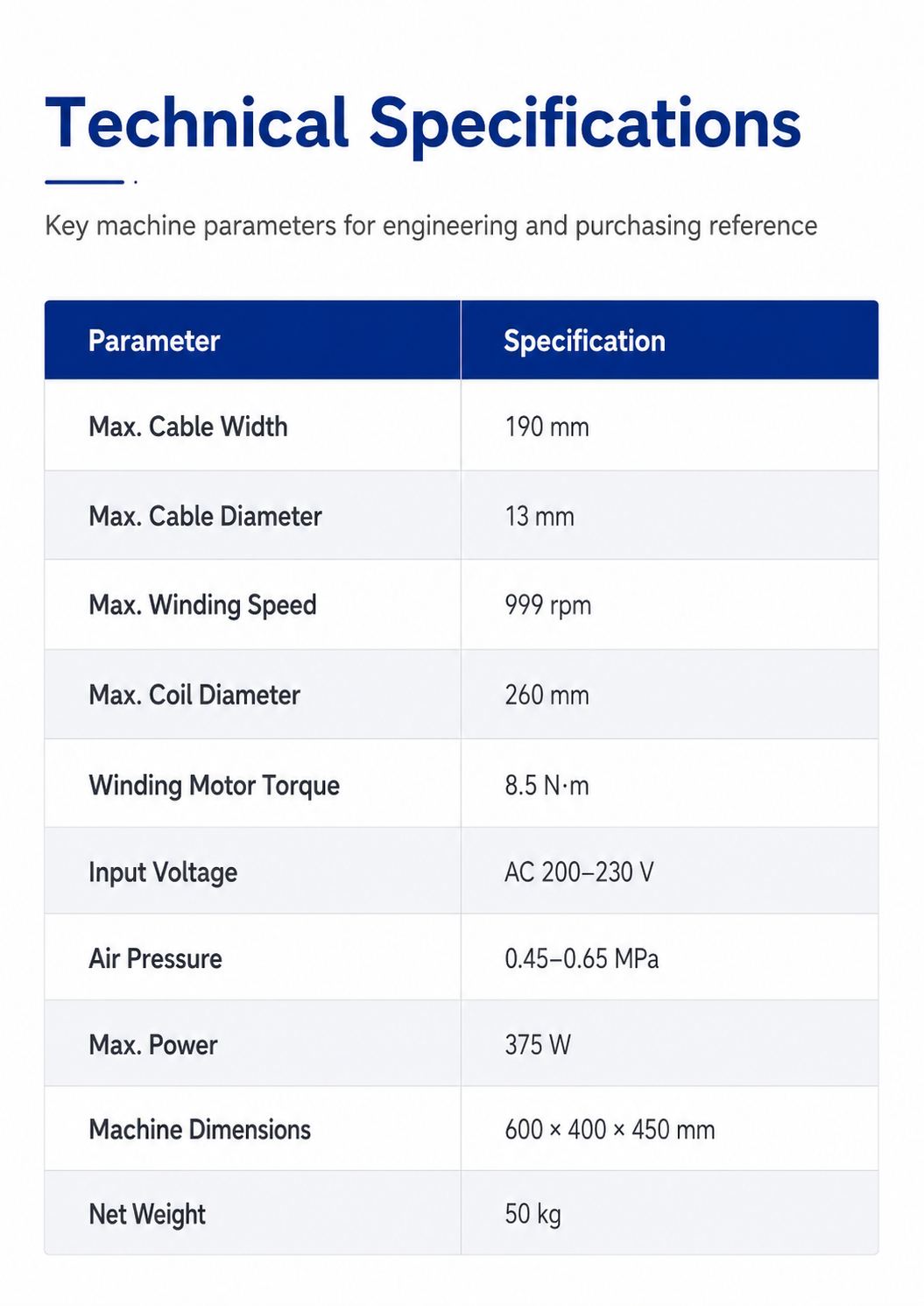
Task: Select the Max. Power label
Action: [152, 1044]
